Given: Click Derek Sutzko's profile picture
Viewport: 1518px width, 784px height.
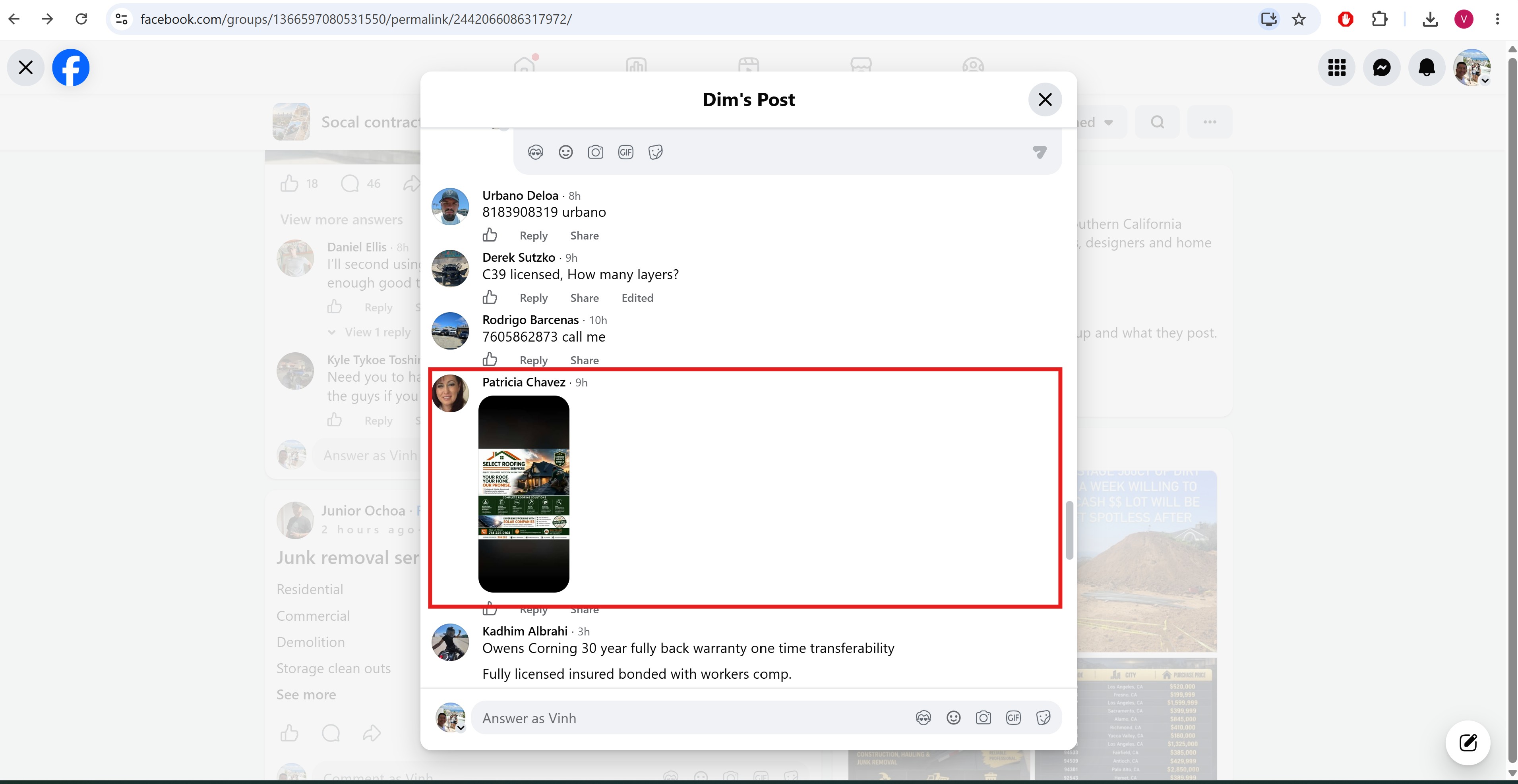Looking at the screenshot, I should click(x=450, y=268).
